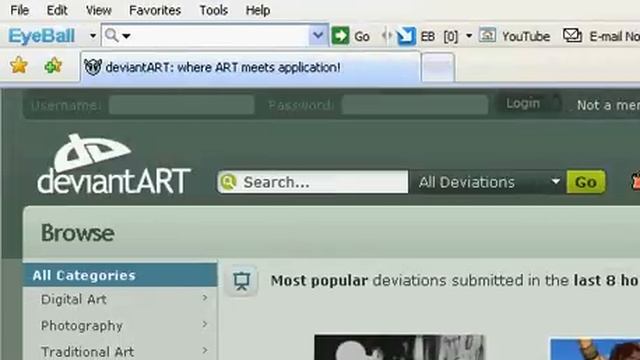
Task: Click the green site search magnifier icon
Action: pos(229,182)
